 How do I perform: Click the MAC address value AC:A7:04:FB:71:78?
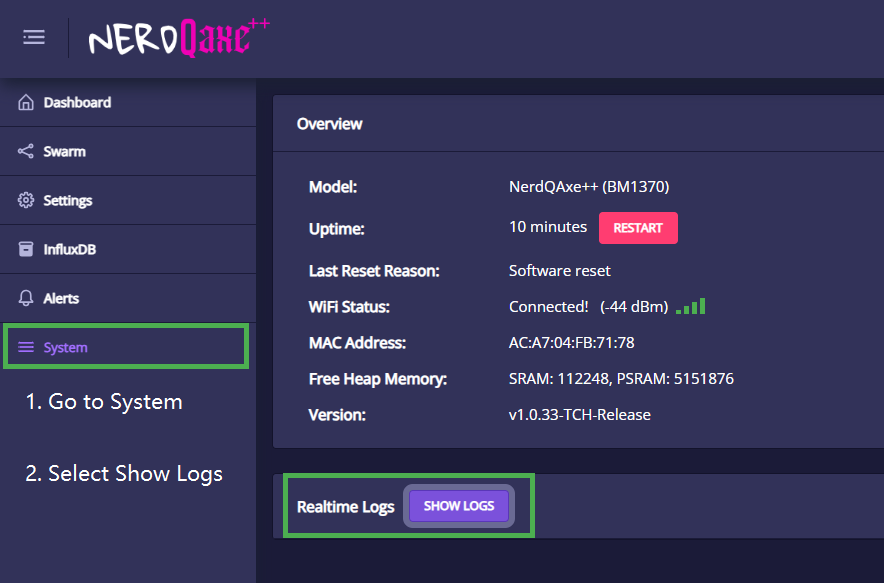(571, 343)
